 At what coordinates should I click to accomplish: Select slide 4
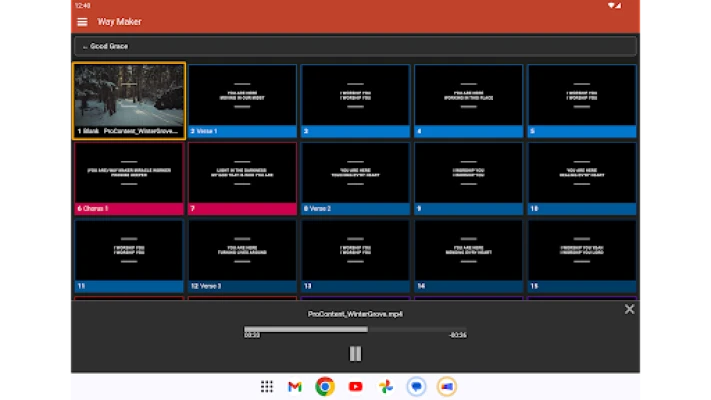click(468, 101)
